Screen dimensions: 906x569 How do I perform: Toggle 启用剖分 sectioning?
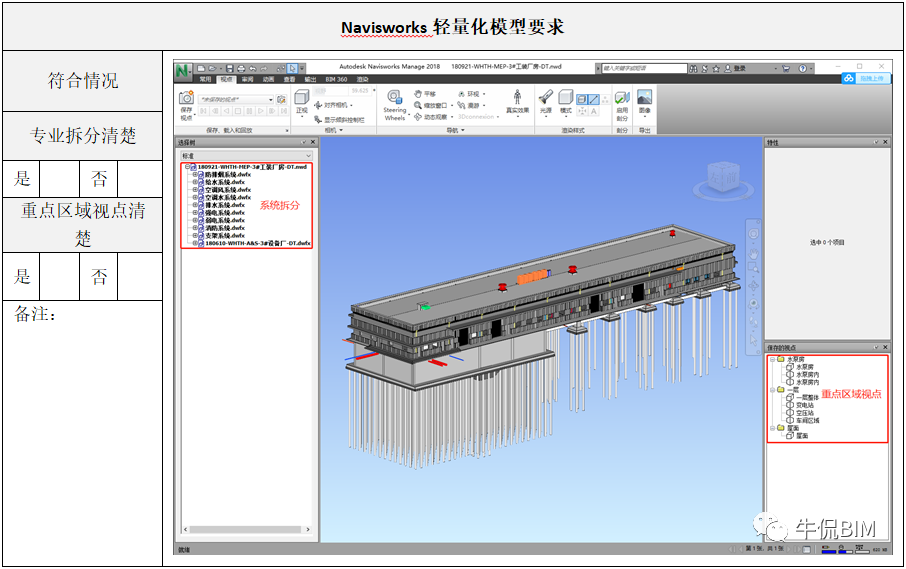pos(622,105)
